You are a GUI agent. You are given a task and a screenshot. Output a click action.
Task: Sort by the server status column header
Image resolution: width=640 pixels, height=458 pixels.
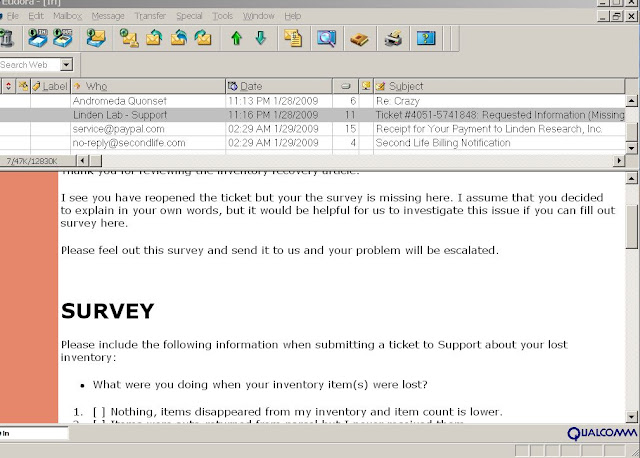(x=366, y=86)
